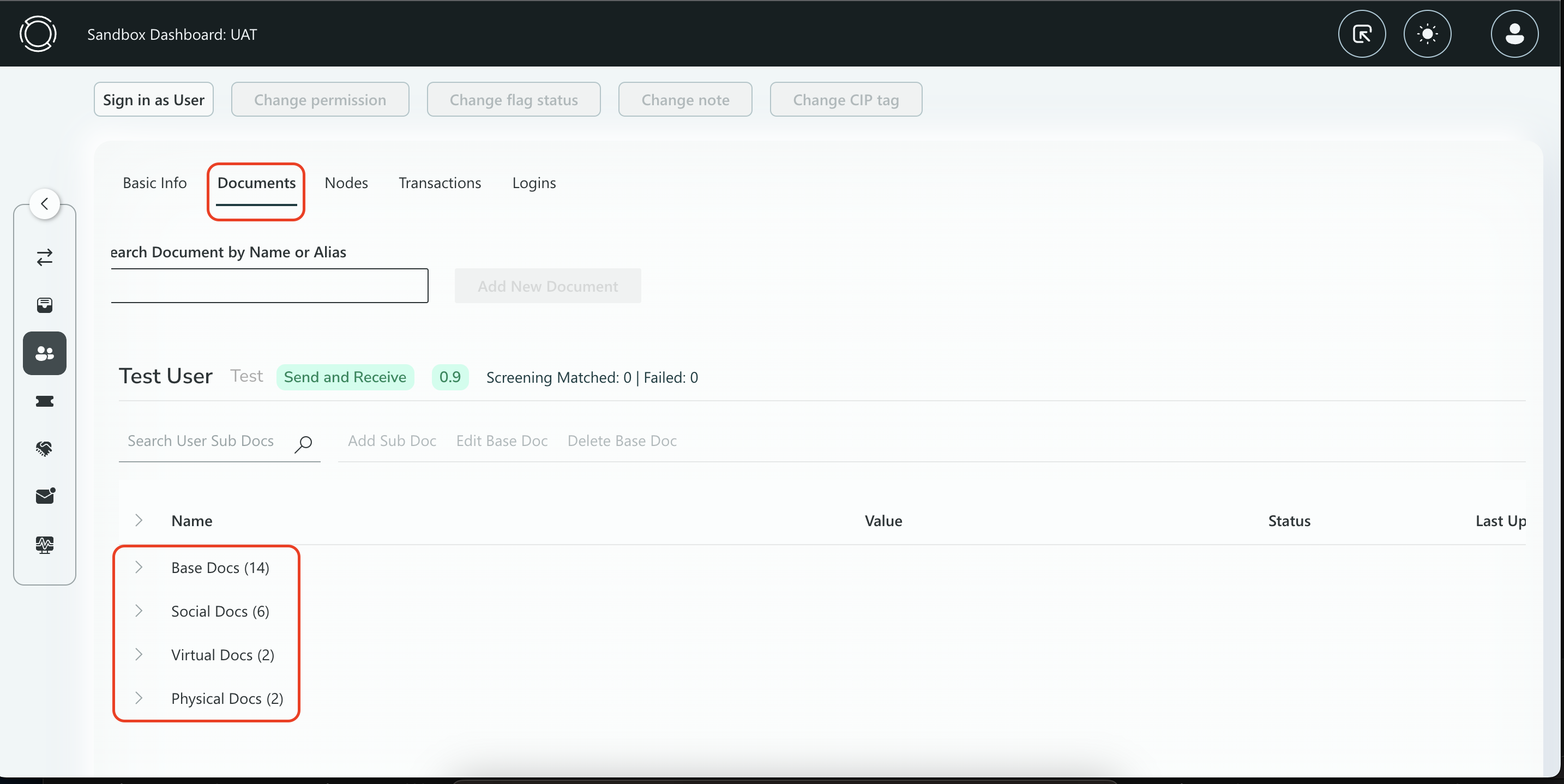Collapse the sidebar with the back chevron
The height and width of the screenshot is (784, 1564).
(45, 204)
